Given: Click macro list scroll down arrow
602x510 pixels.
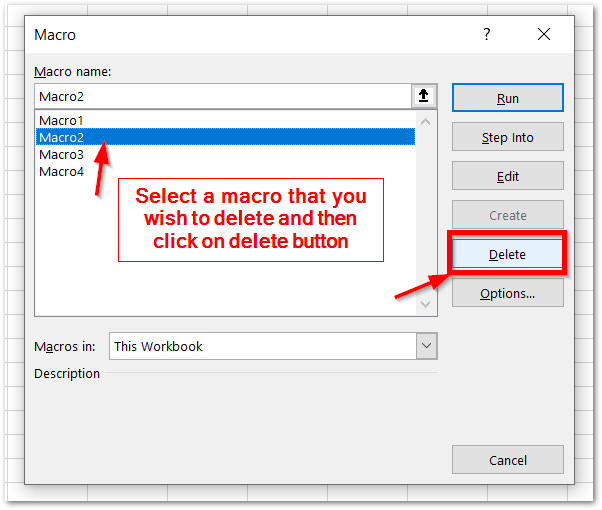Looking at the screenshot, I should point(425,304).
